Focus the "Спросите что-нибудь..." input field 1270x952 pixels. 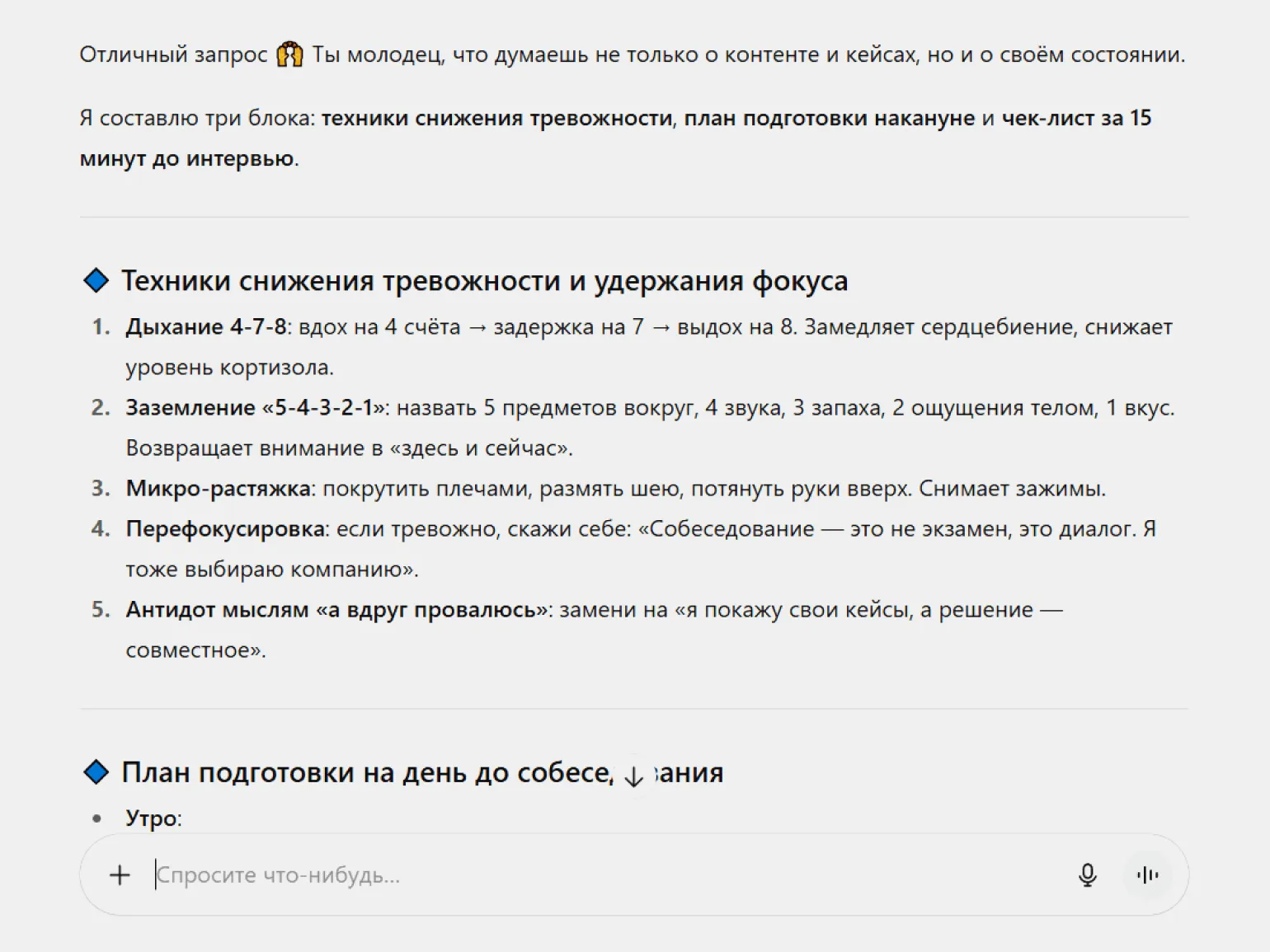pyautogui.click(x=577, y=875)
